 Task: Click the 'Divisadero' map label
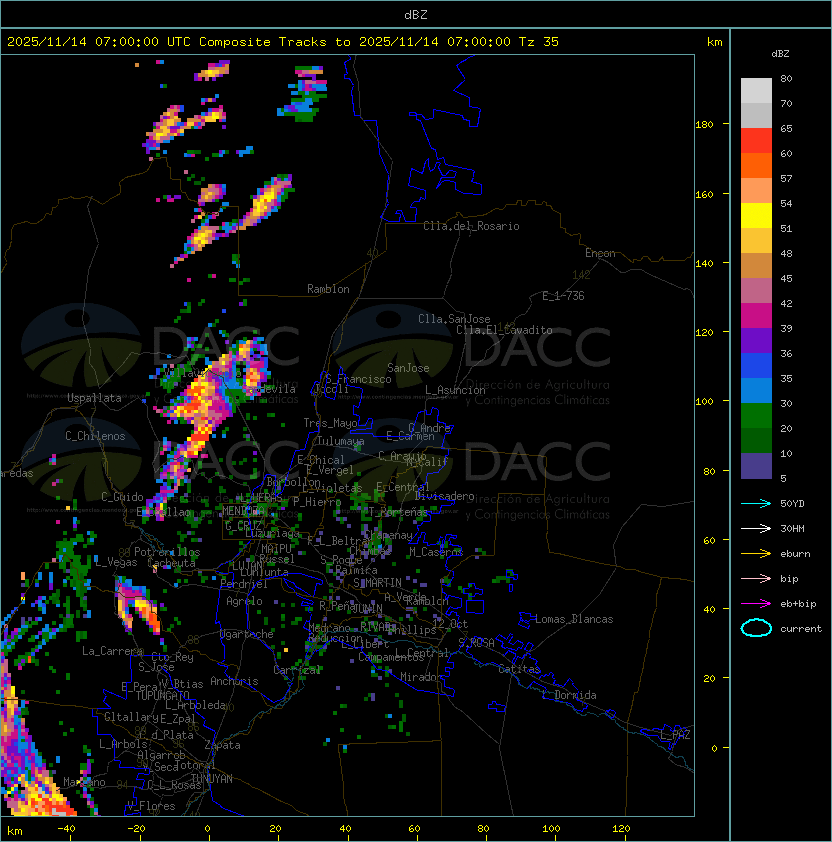pyautogui.click(x=444, y=496)
